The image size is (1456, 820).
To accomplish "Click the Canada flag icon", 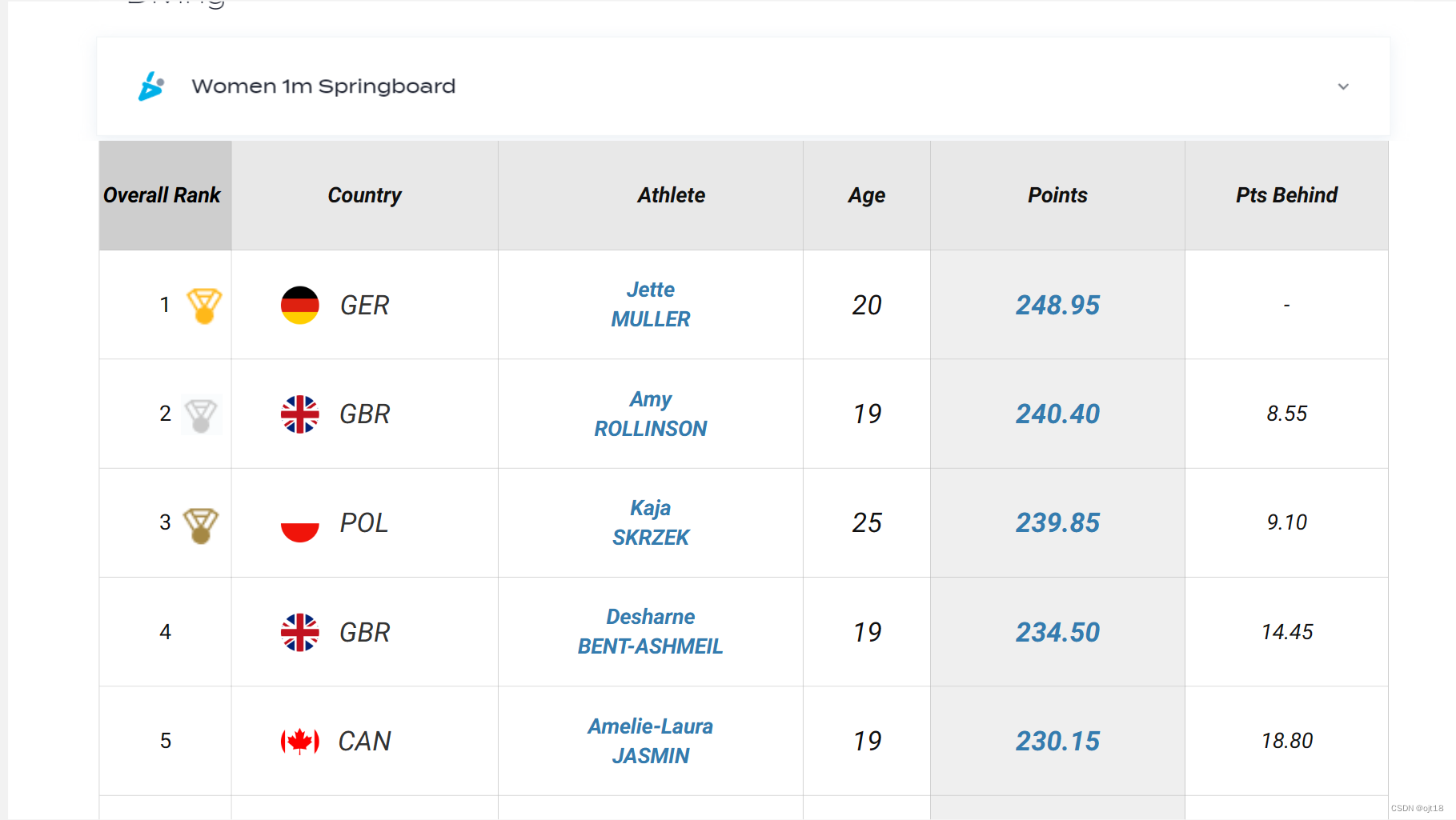I will 300,742.
